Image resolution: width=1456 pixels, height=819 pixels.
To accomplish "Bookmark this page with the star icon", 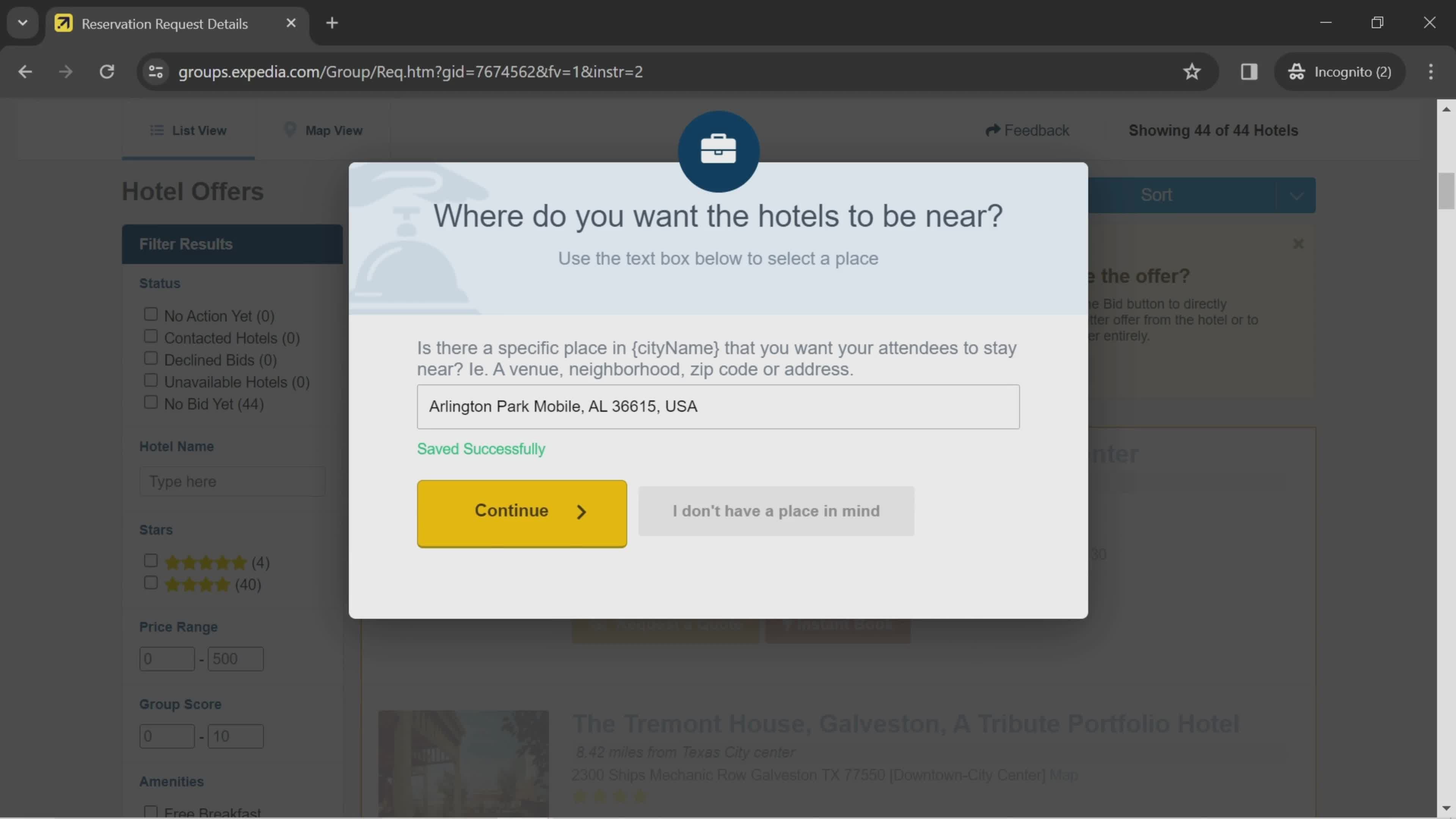I will [1191, 72].
